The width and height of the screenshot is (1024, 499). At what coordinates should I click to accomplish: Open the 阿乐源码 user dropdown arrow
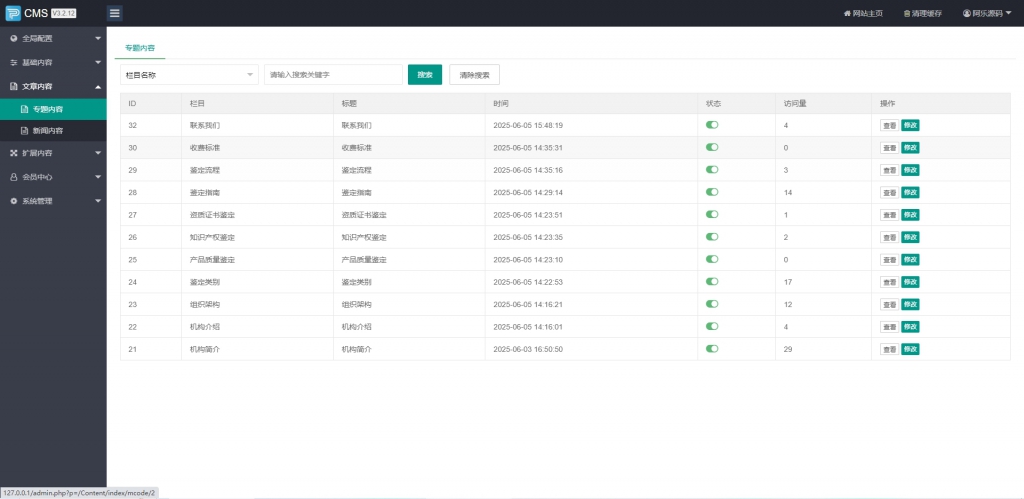click(1008, 13)
